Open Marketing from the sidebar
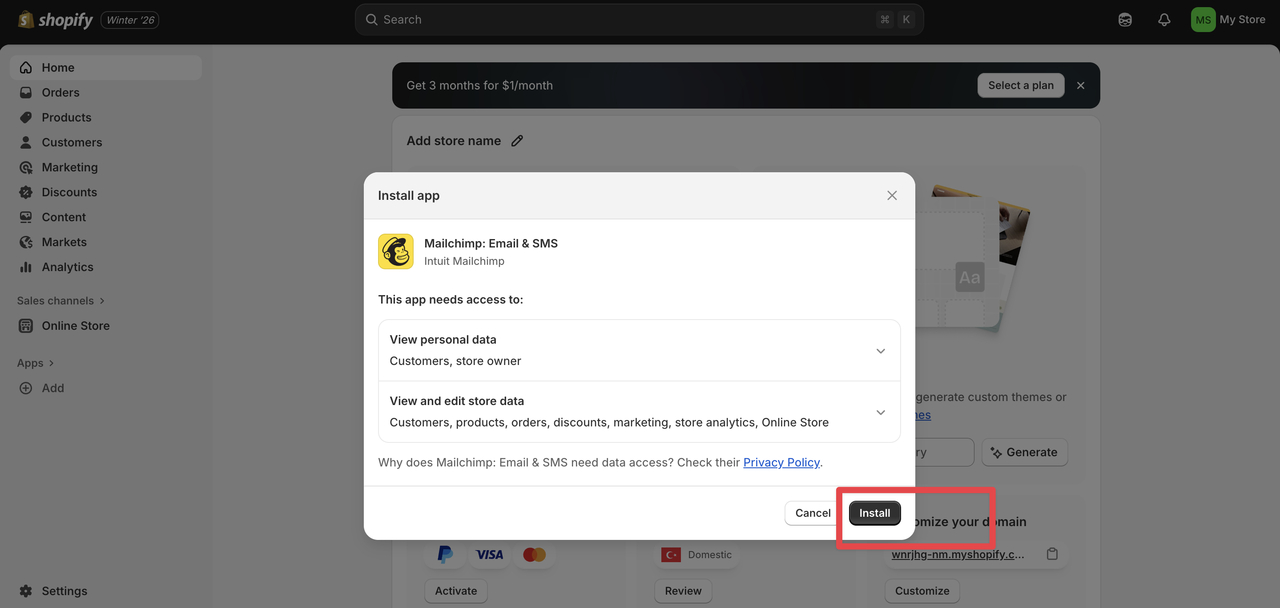 pos(68,167)
